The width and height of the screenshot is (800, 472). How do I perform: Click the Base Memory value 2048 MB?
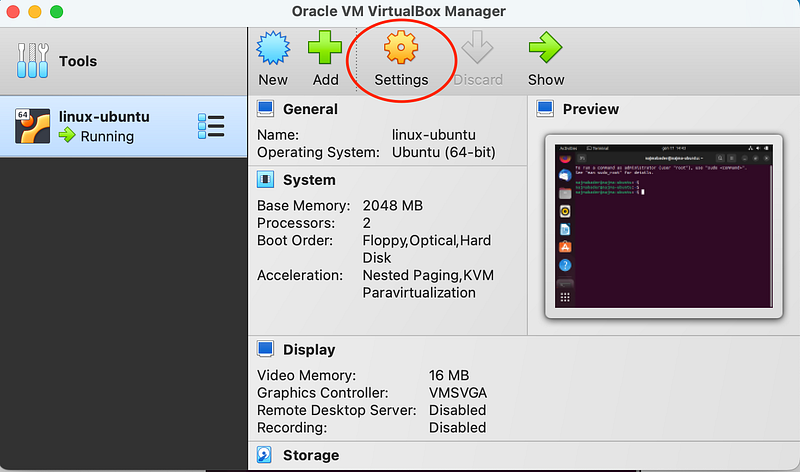click(393, 206)
